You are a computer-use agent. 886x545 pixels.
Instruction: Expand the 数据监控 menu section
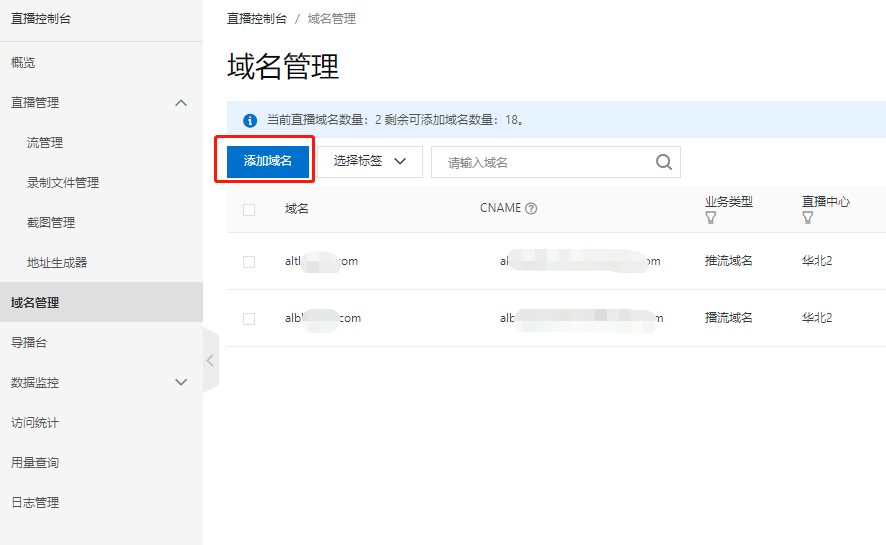pos(181,382)
